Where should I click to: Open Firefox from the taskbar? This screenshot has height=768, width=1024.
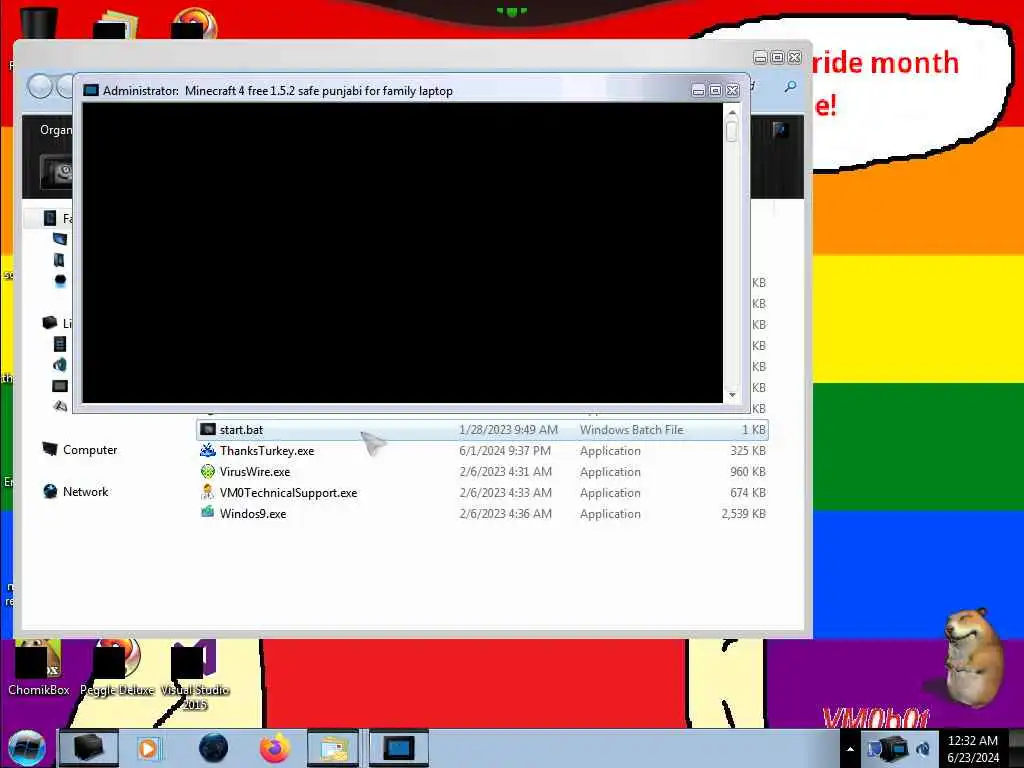(275, 748)
